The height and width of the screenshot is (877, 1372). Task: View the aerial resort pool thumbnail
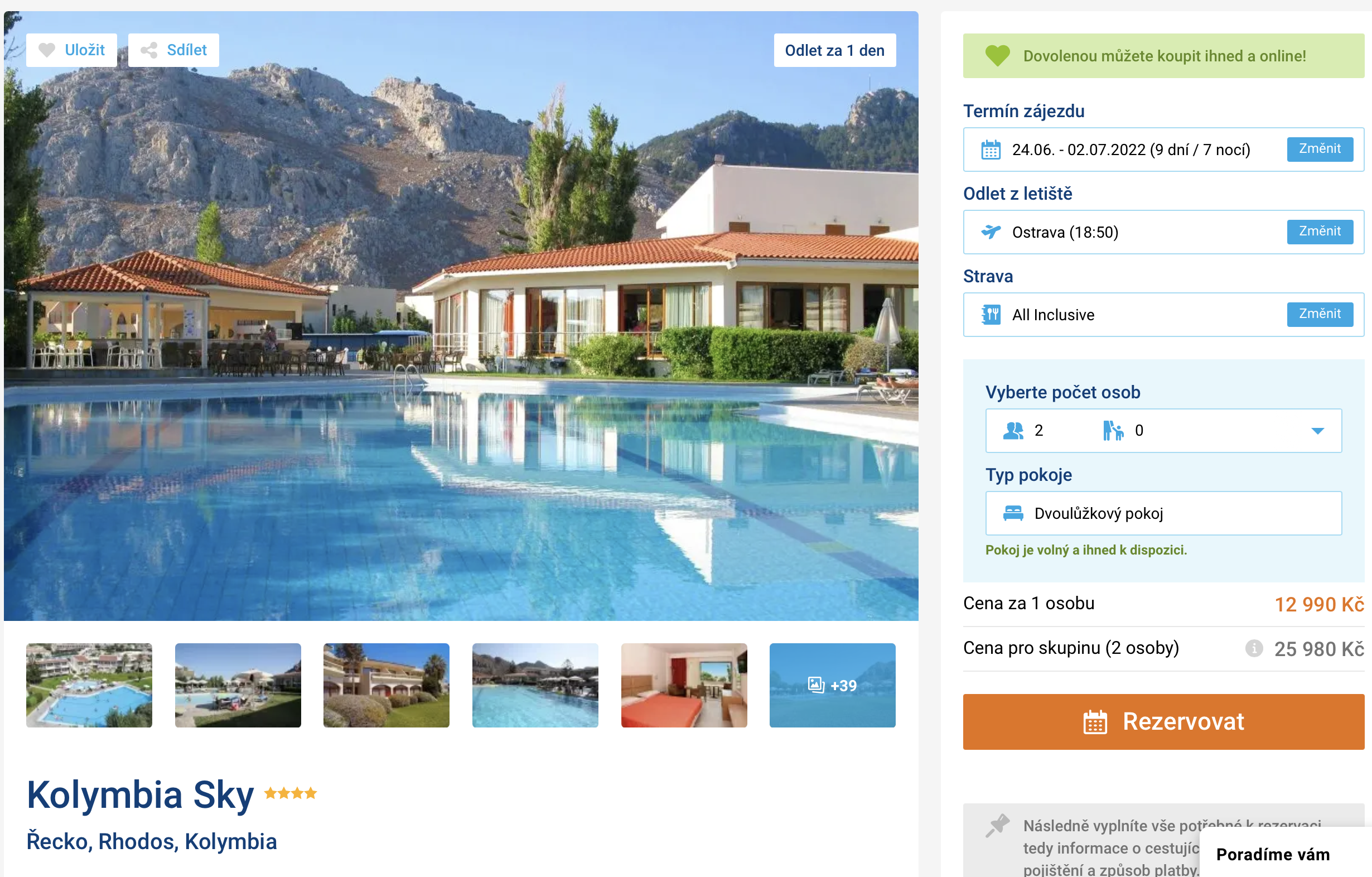tap(89, 686)
